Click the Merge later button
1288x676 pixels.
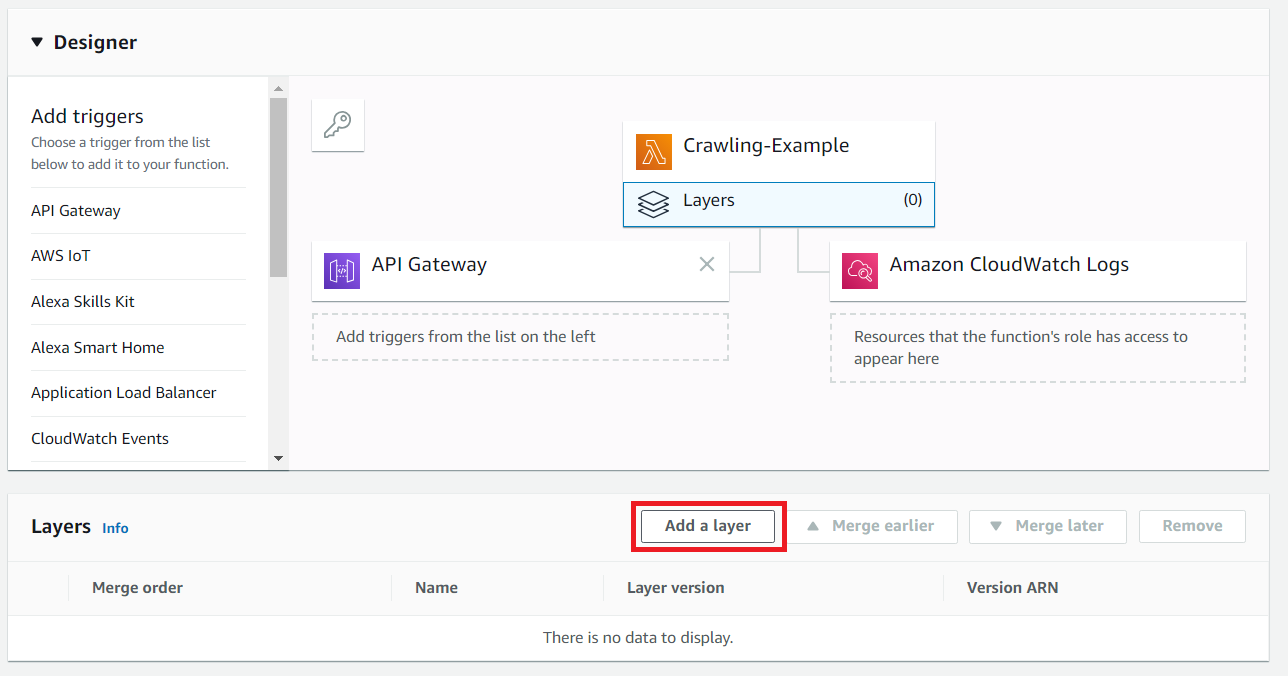pos(1048,526)
